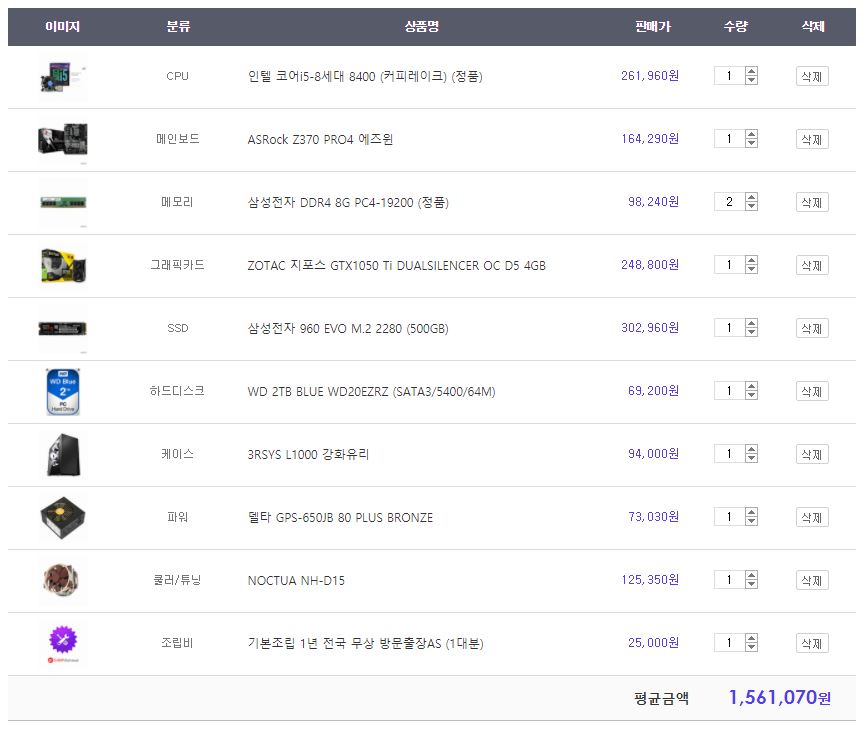The width and height of the screenshot is (865, 729).
Task: Delete the 파워 row
Action: click(x=812, y=517)
